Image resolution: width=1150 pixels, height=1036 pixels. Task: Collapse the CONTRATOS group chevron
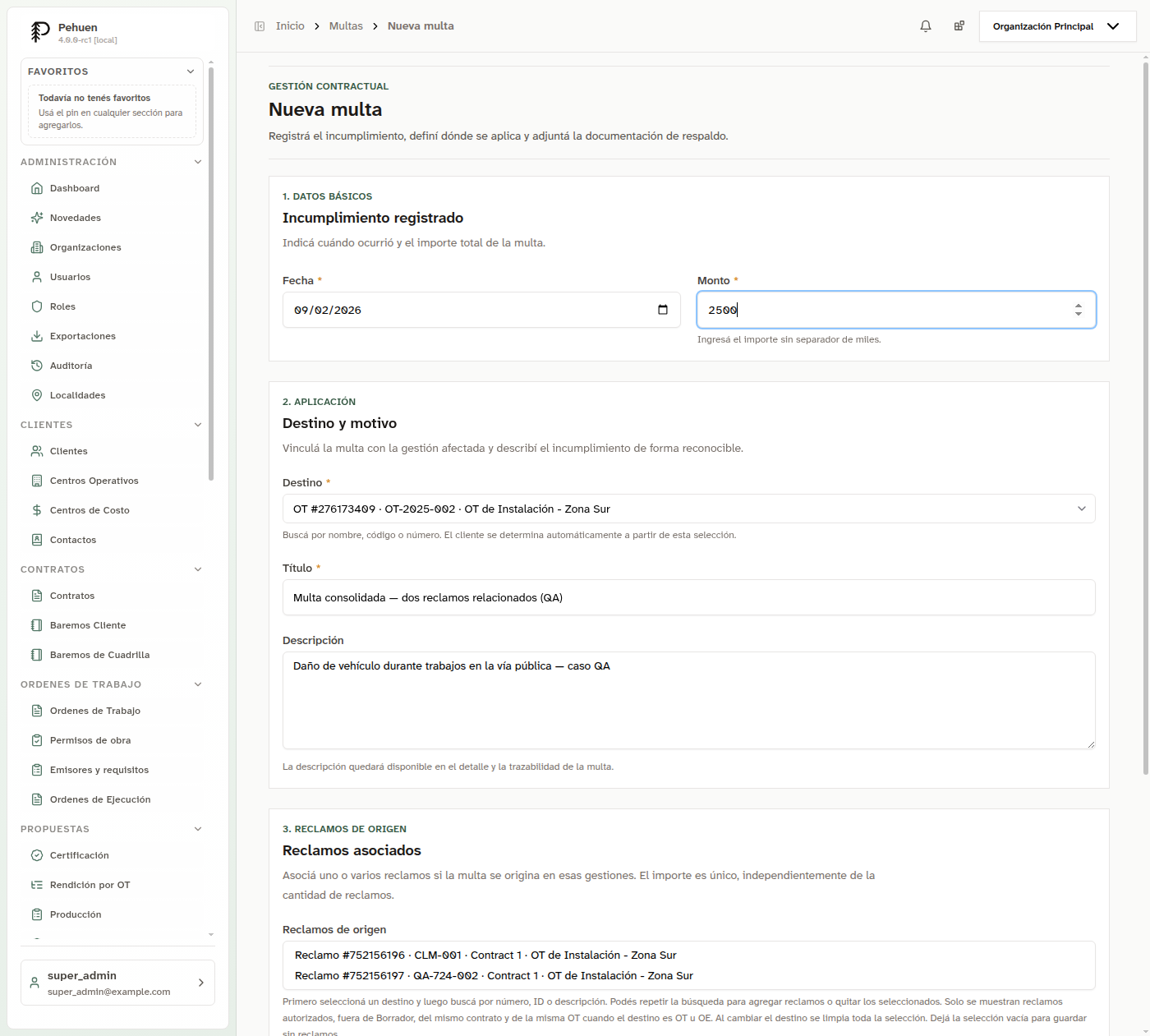click(198, 569)
